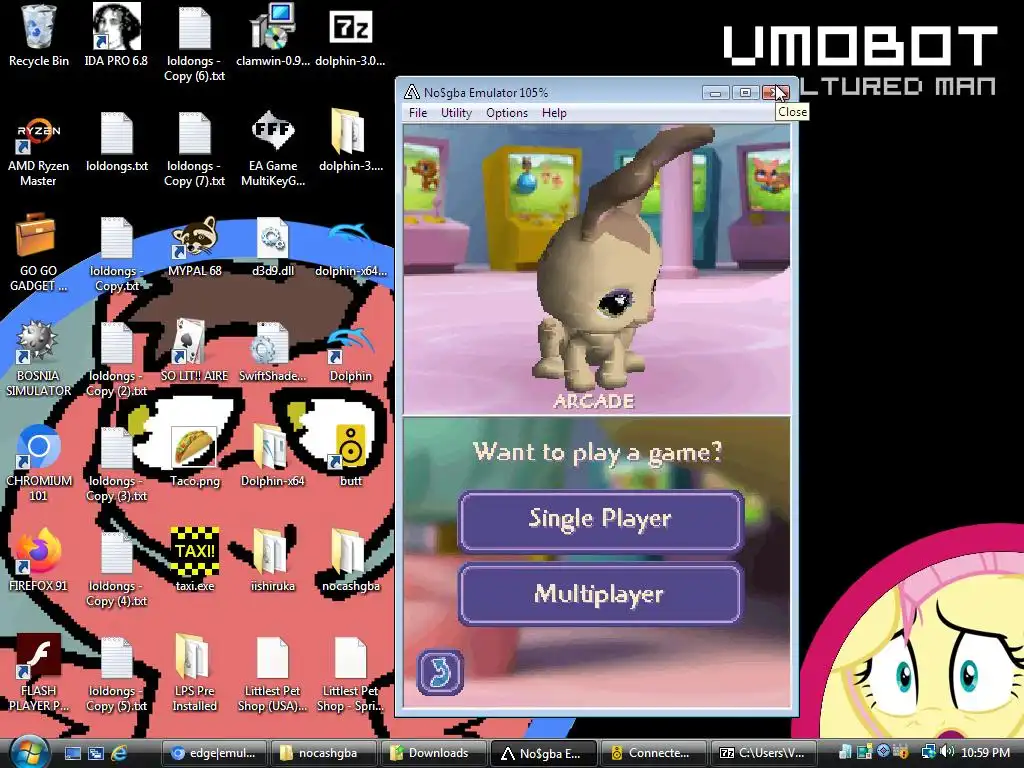The image size is (1024, 768).
Task: Open the Windows Start menu
Action: 29,752
